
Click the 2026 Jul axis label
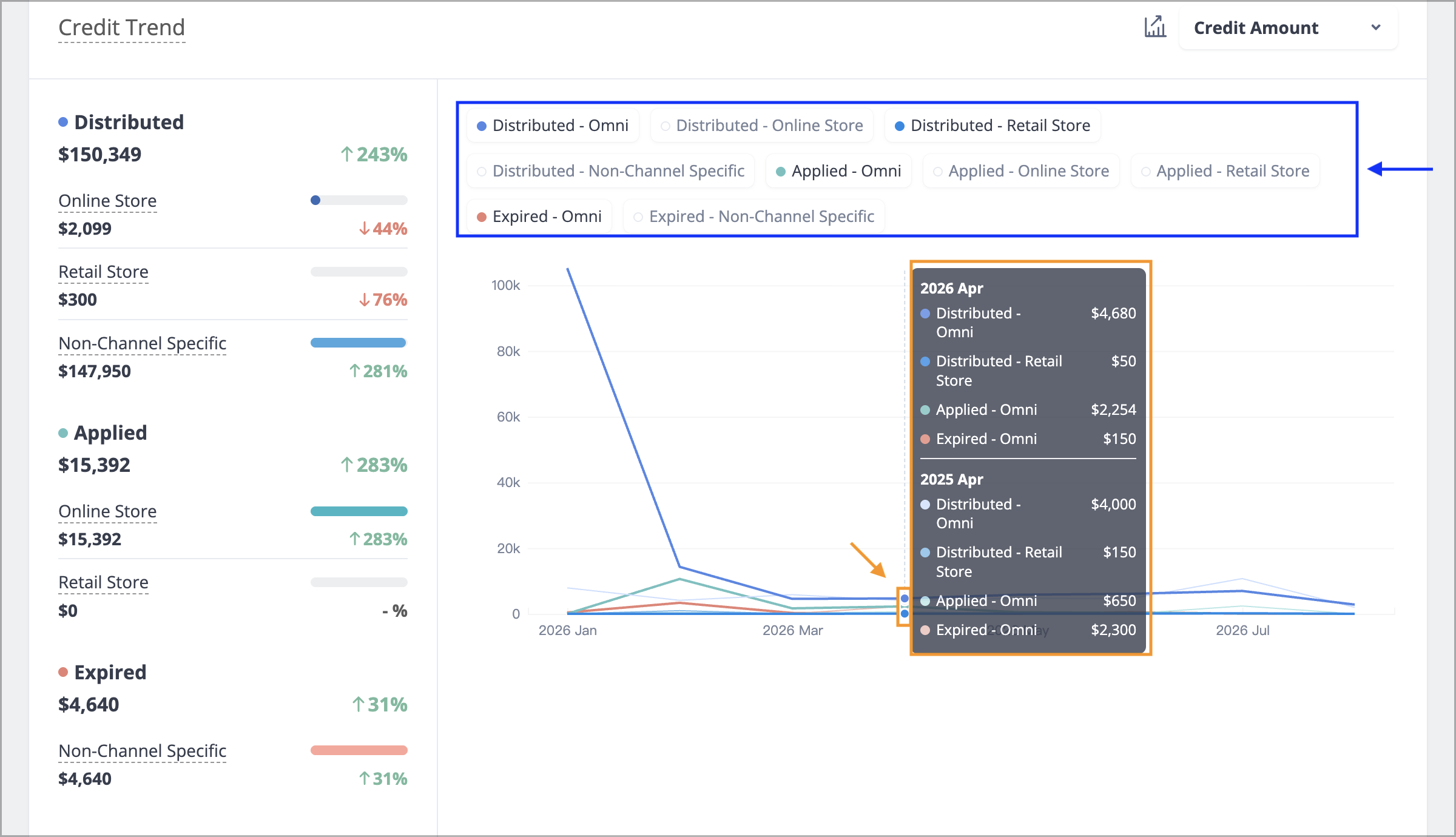tap(1242, 630)
